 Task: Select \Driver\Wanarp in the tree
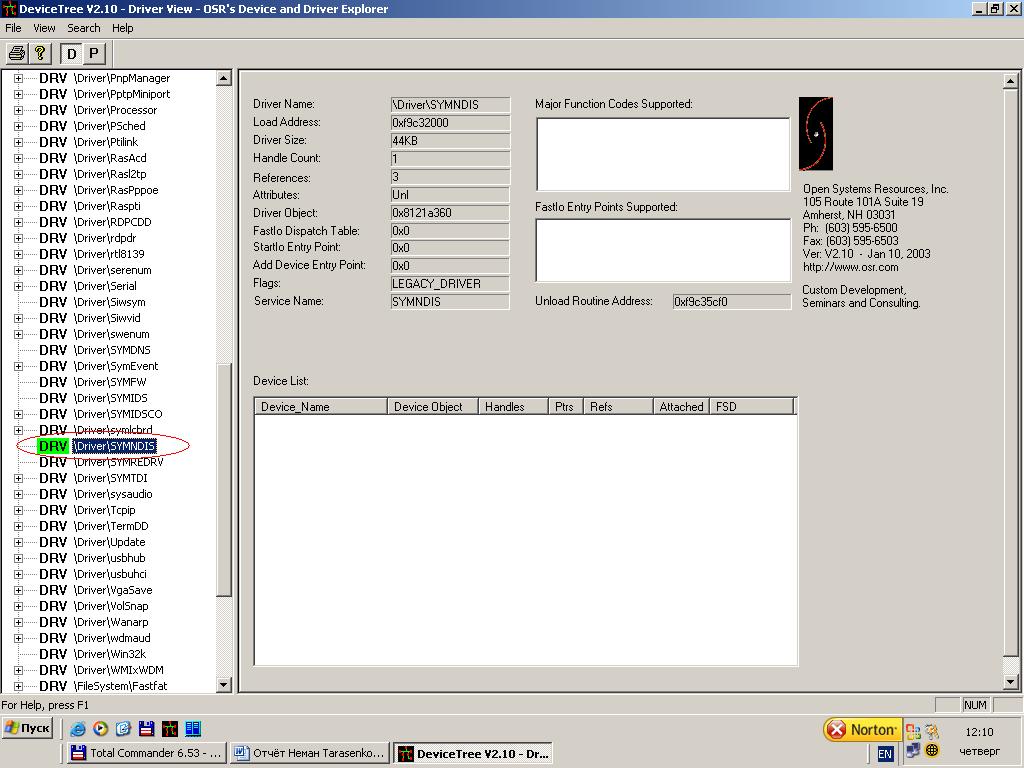[x=111, y=622]
